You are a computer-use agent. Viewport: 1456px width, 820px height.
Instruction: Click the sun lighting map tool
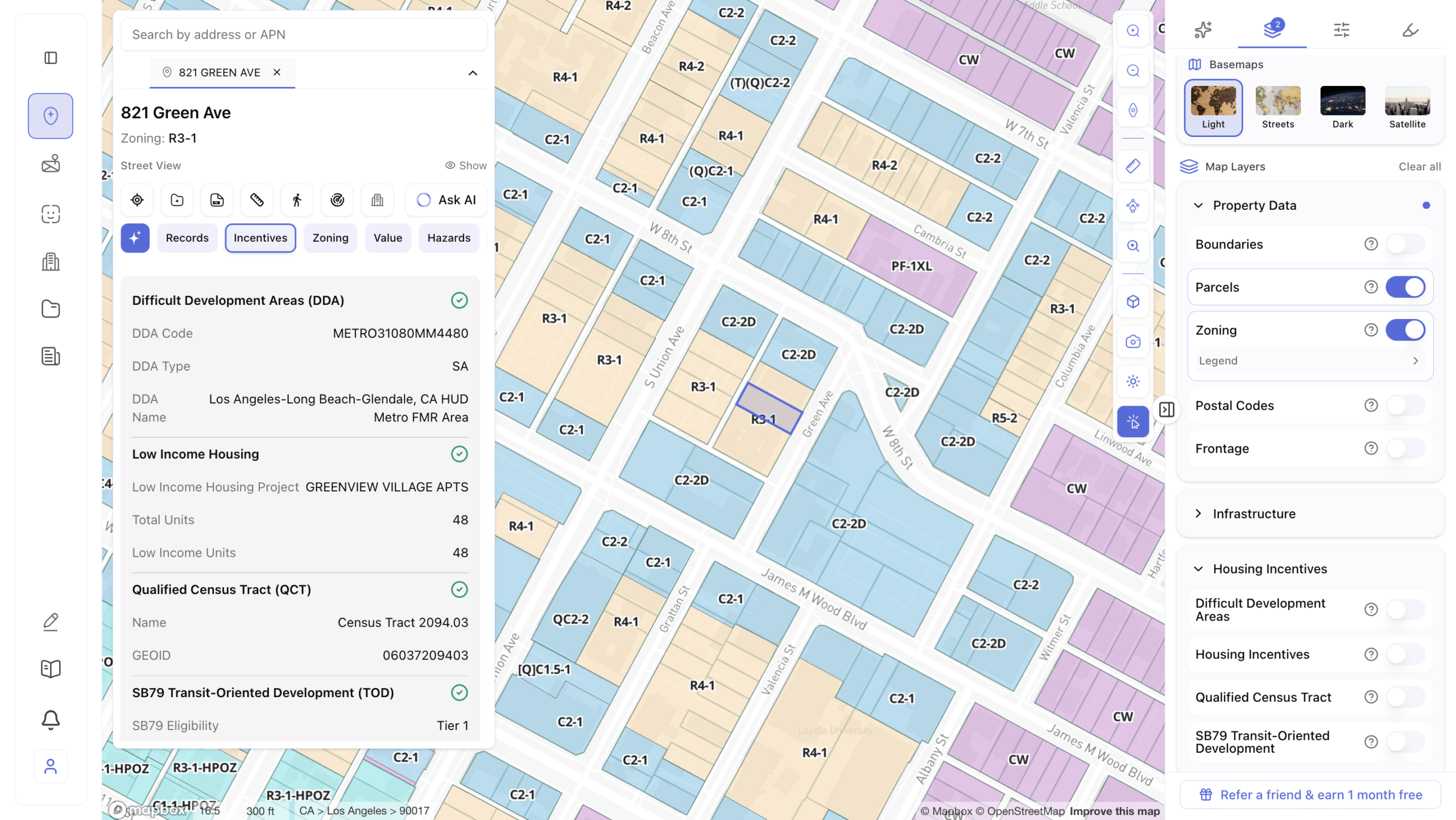click(x=1133, y=381)
